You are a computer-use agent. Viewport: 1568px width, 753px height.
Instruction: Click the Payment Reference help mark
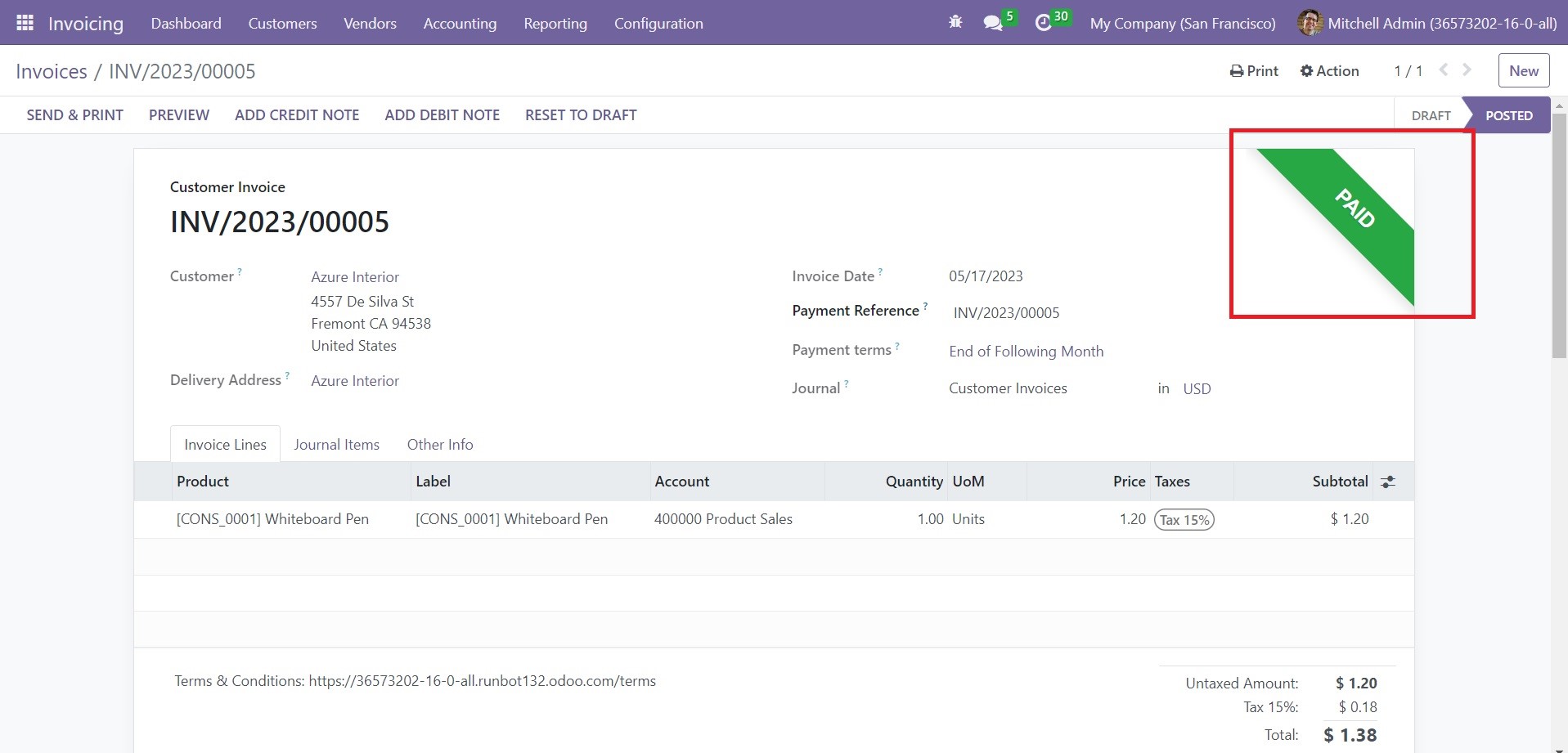pos(925,307)
